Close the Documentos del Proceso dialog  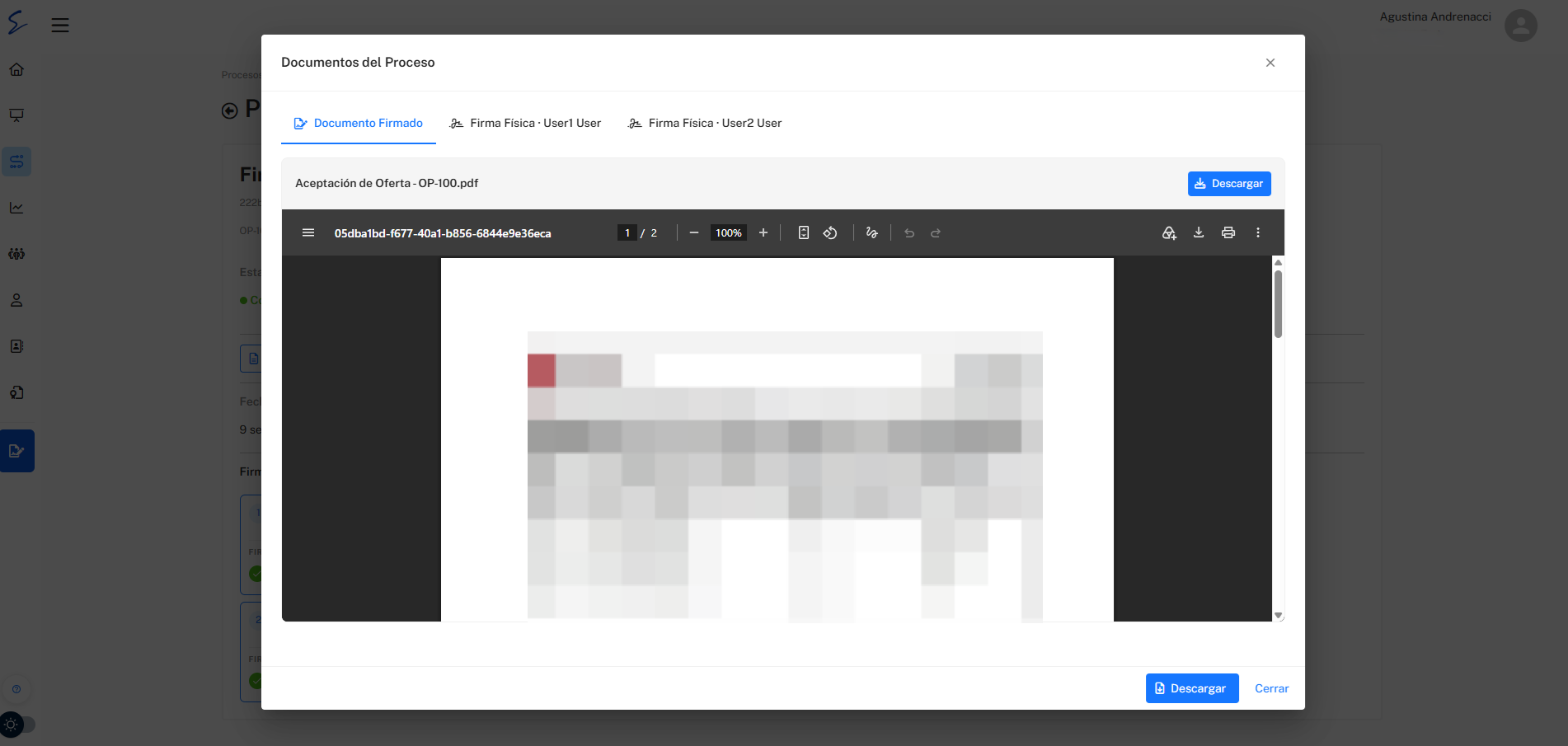point(1270,63)
